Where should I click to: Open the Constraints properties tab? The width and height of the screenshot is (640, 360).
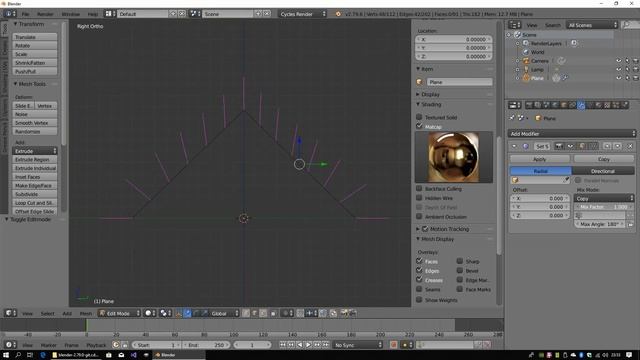tap(572, 105)
